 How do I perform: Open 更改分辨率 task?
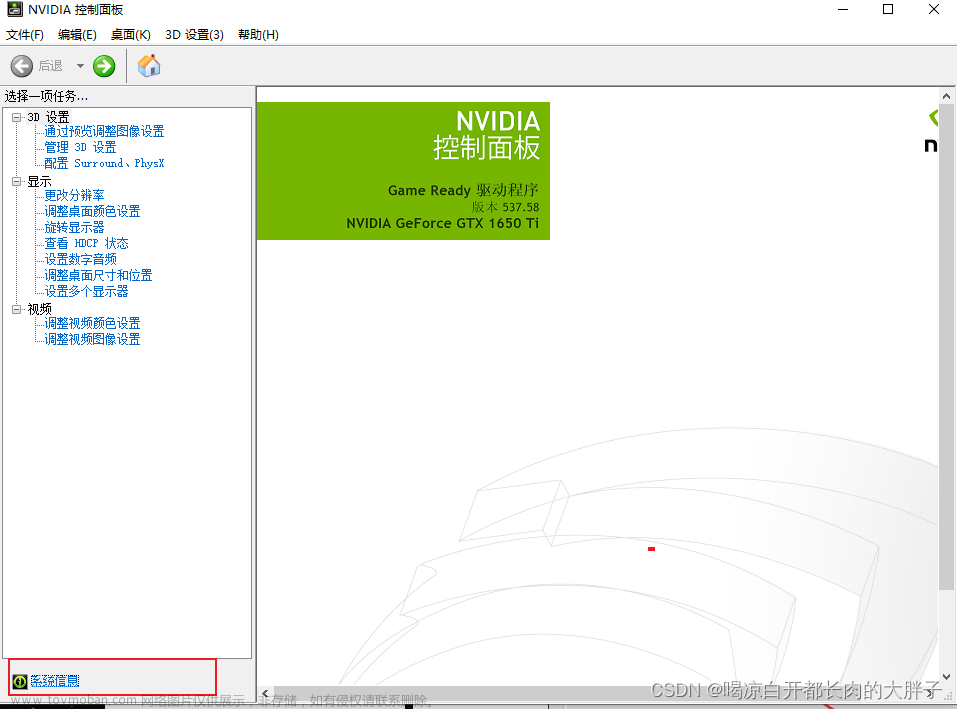[x=74, y=195]
